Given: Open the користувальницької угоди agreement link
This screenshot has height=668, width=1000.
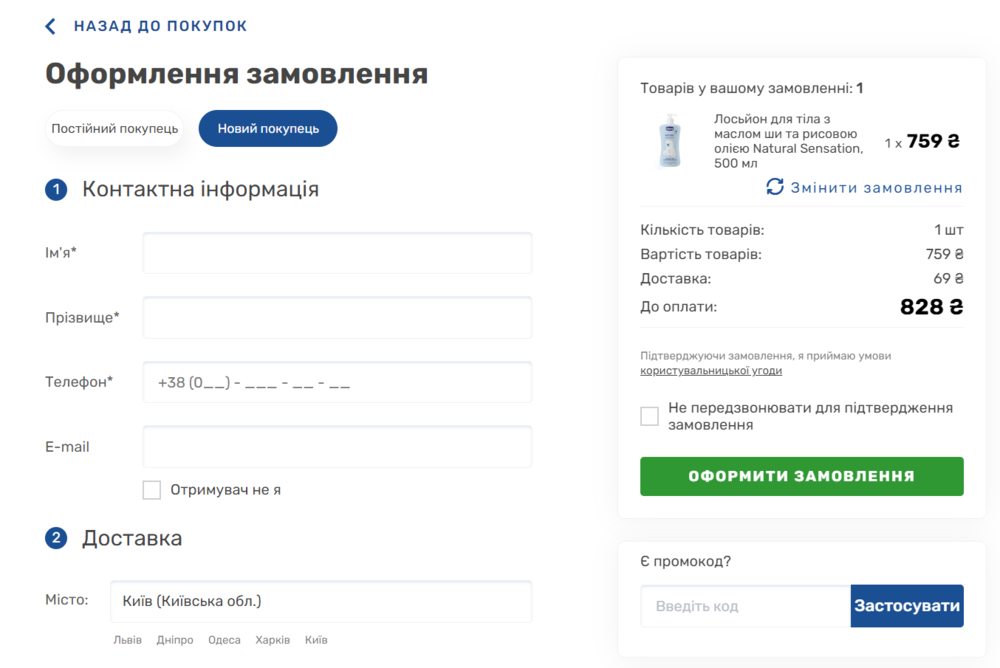Looking at the screenshot, I should (x=711, y=370).
